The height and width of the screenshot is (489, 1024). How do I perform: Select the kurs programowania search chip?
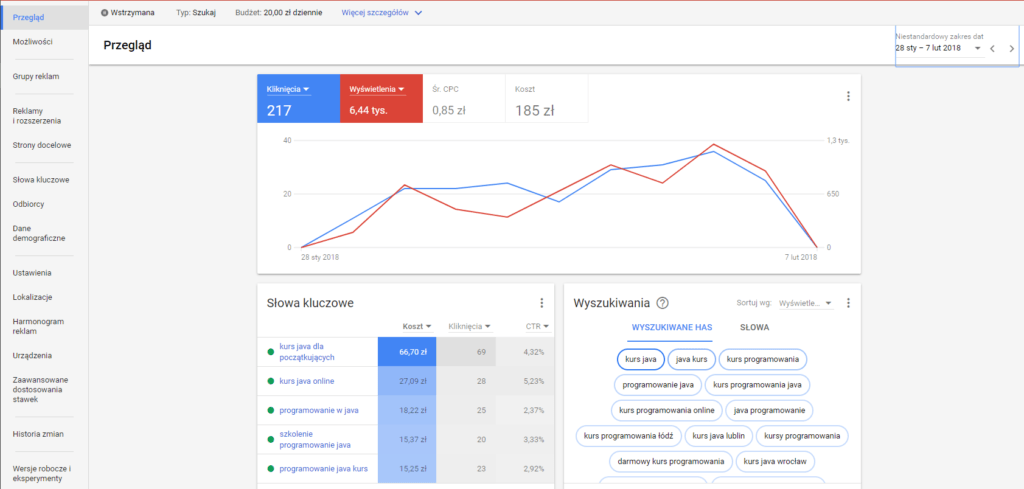pos(763,359)
